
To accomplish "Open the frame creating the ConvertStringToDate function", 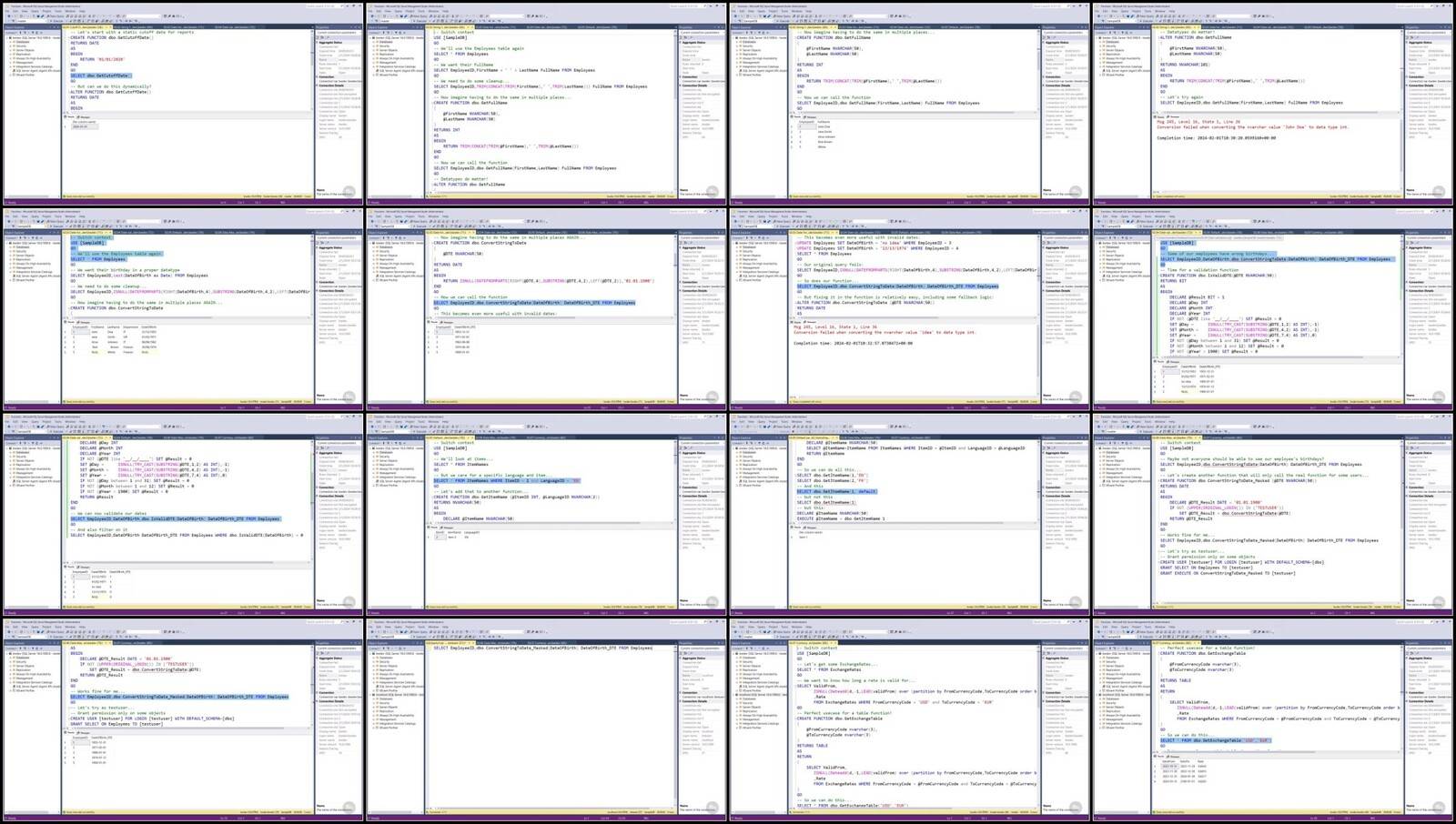I will 547,309.
